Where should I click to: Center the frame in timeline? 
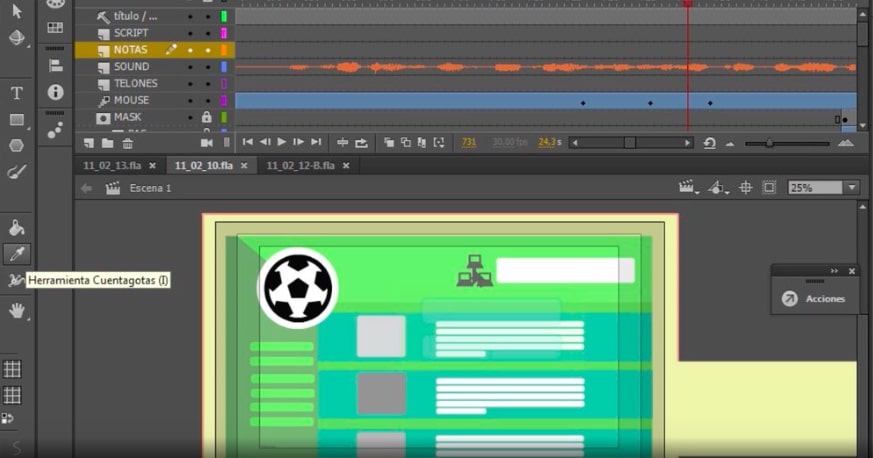(342, 143)
